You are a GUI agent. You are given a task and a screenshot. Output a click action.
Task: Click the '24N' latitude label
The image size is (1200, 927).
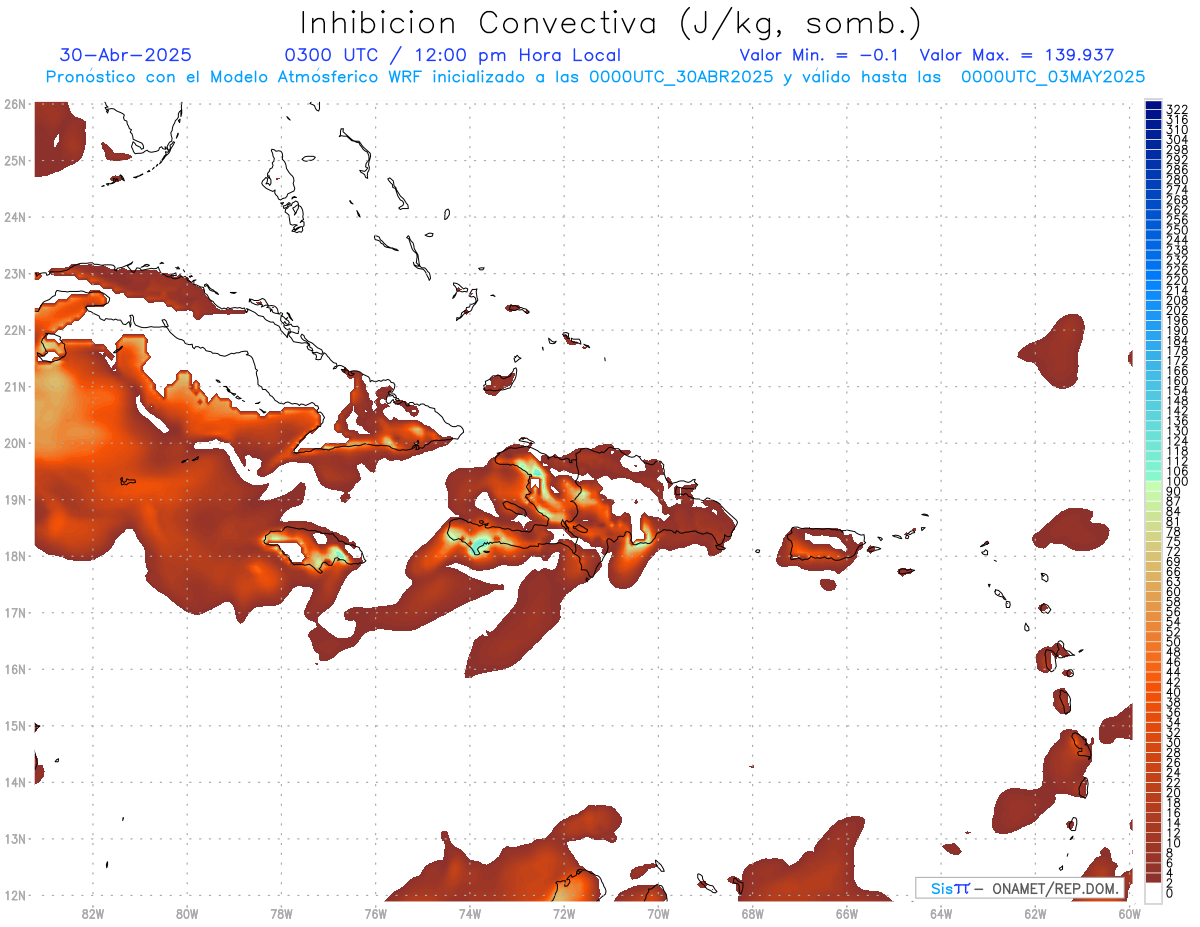(15, 217)
